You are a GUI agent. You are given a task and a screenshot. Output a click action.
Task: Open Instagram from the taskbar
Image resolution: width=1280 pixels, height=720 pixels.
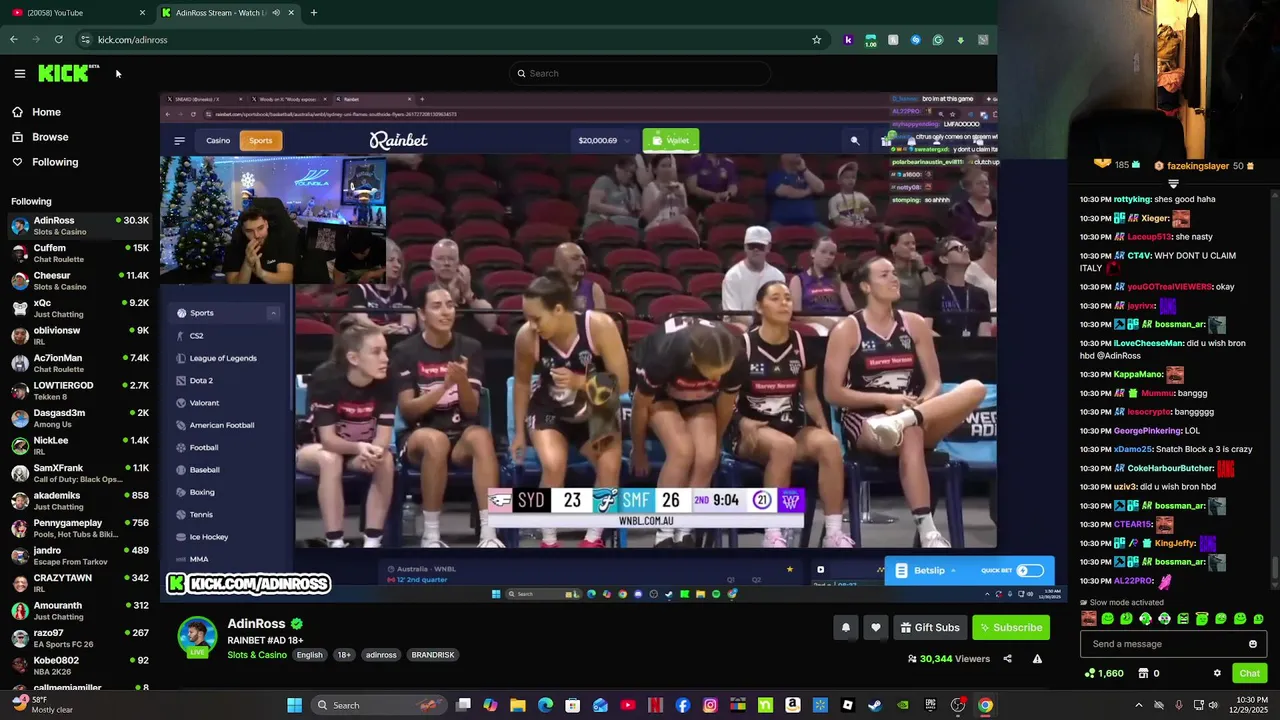tap(710, 705)
